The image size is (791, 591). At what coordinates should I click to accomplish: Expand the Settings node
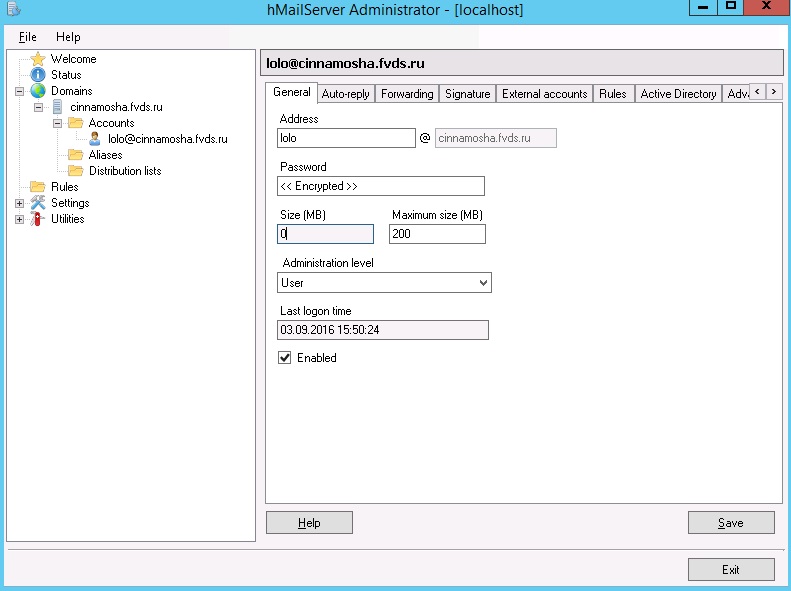[19, 203]
